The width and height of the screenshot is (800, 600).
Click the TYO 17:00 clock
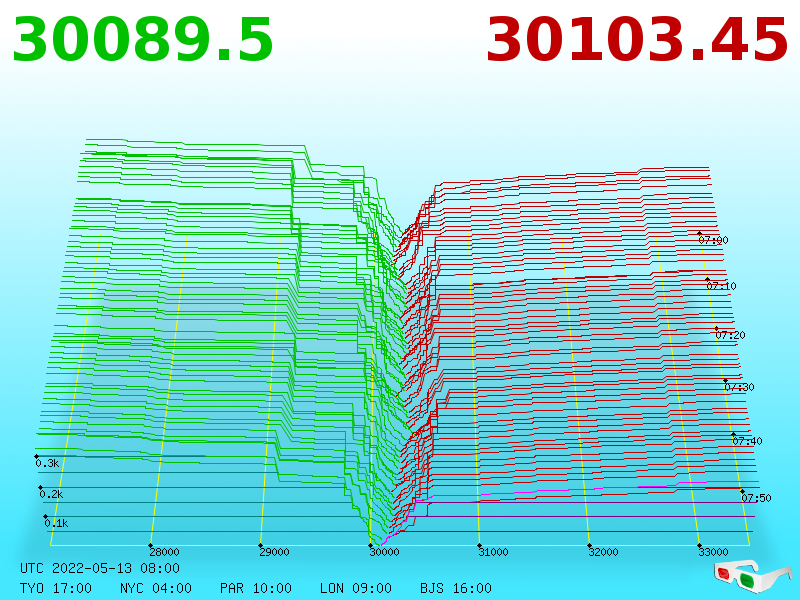pos(56,588)
